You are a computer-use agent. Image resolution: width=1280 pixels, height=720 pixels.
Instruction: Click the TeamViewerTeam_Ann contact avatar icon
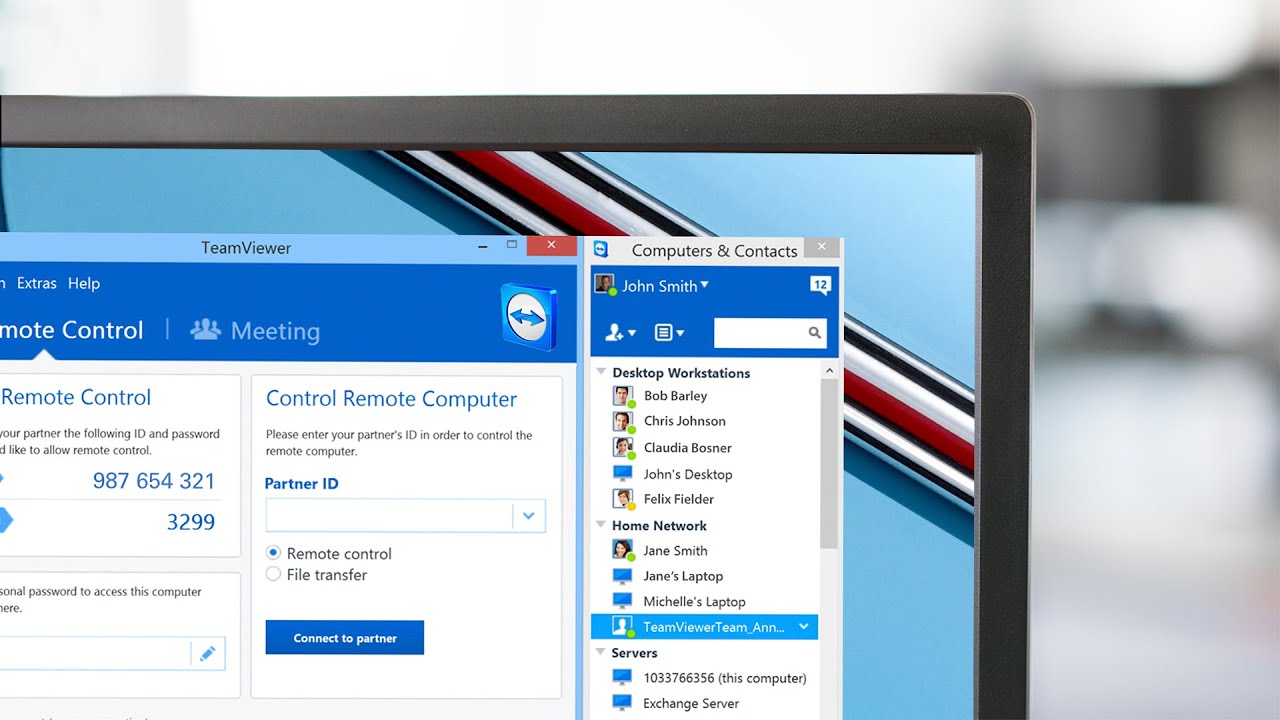(624, 627)
